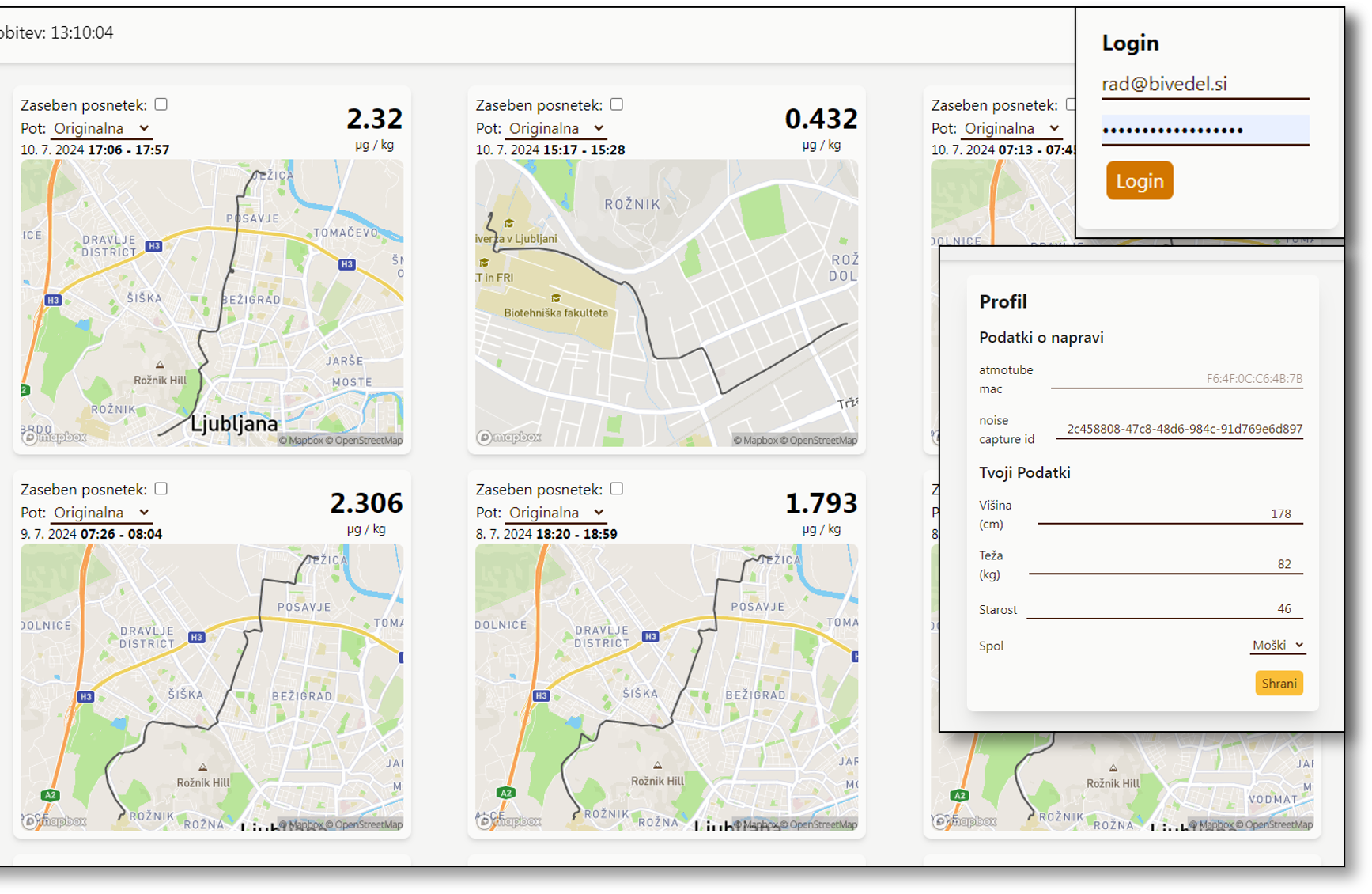Click A2 highway shield on 2.306 map

[x=50, y=795]
